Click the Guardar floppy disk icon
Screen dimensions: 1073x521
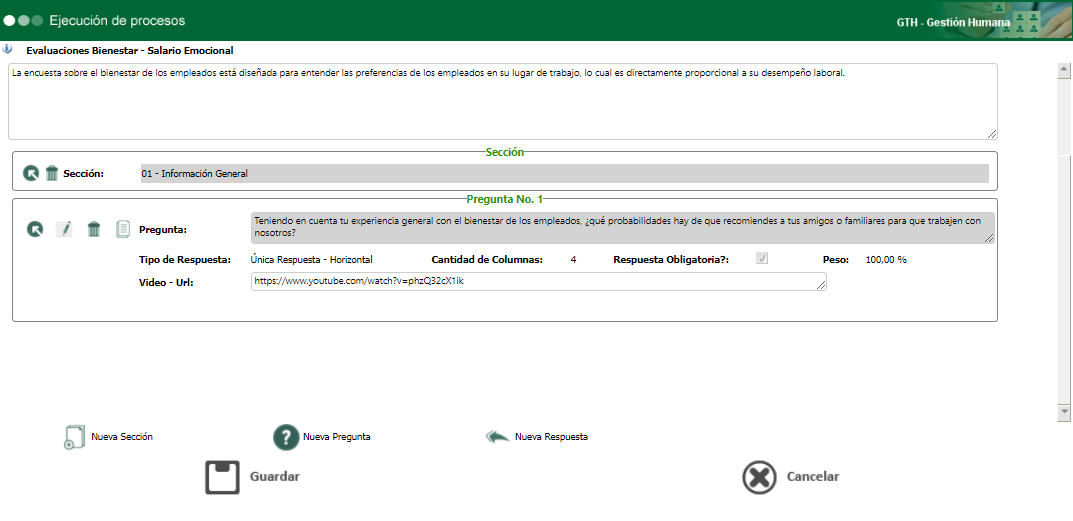pos(222,477)
